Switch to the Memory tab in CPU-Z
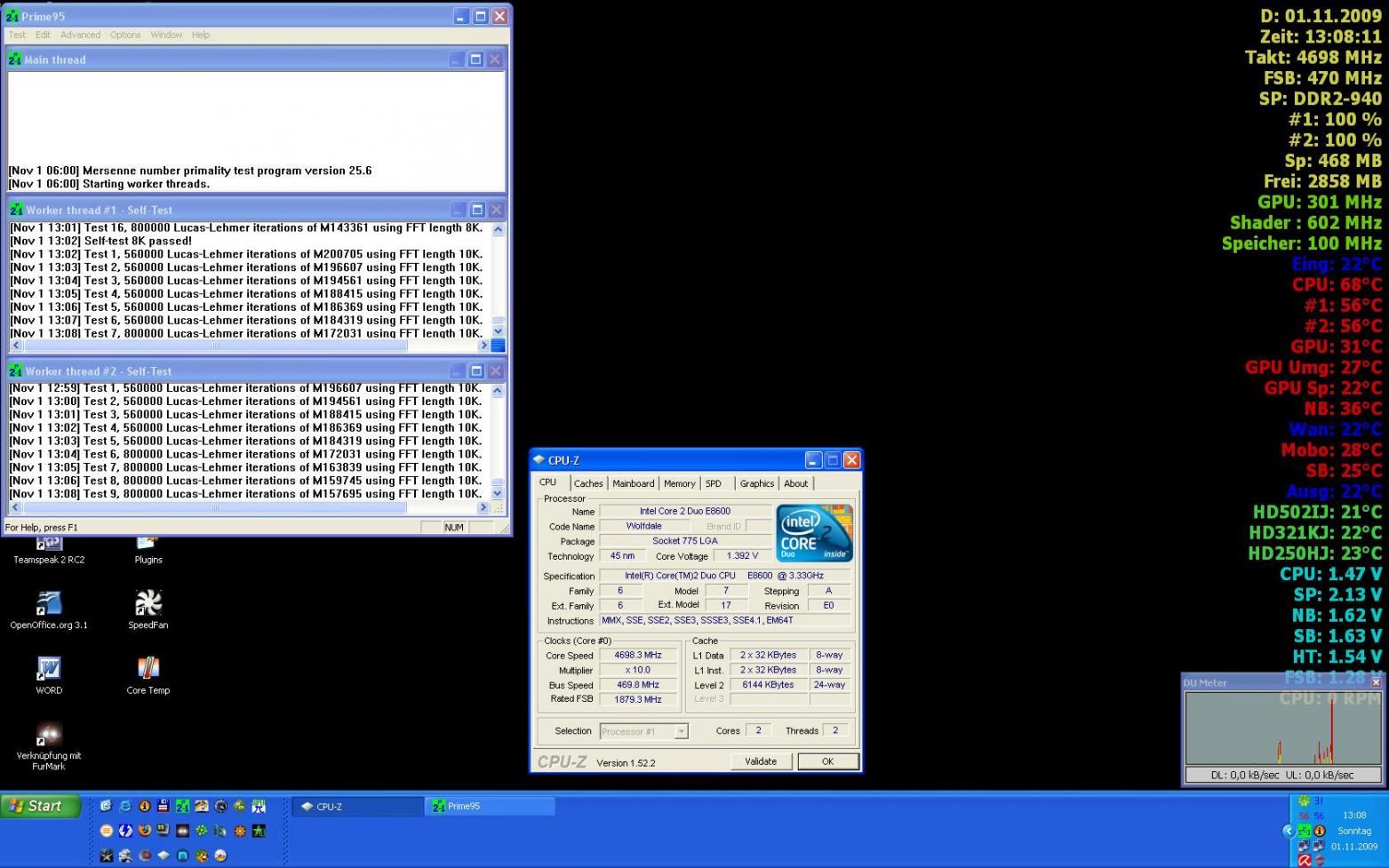The image size is (1389, 868). coord(679,483)
